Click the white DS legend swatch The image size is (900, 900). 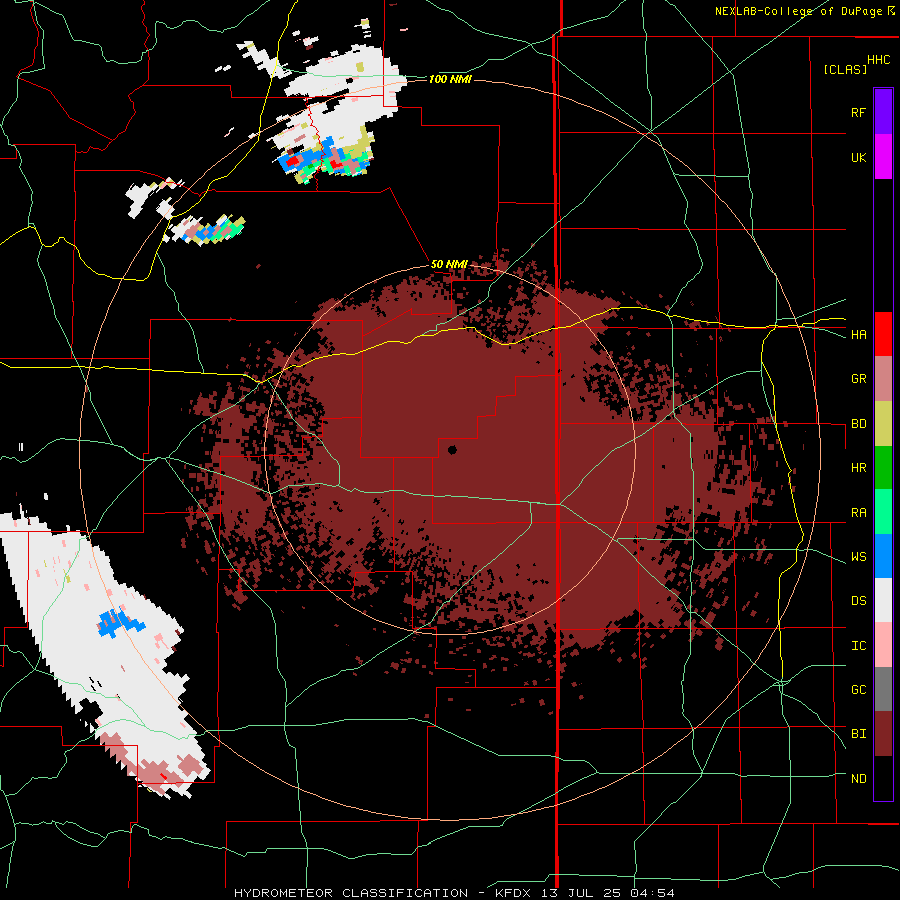[883, 600]
